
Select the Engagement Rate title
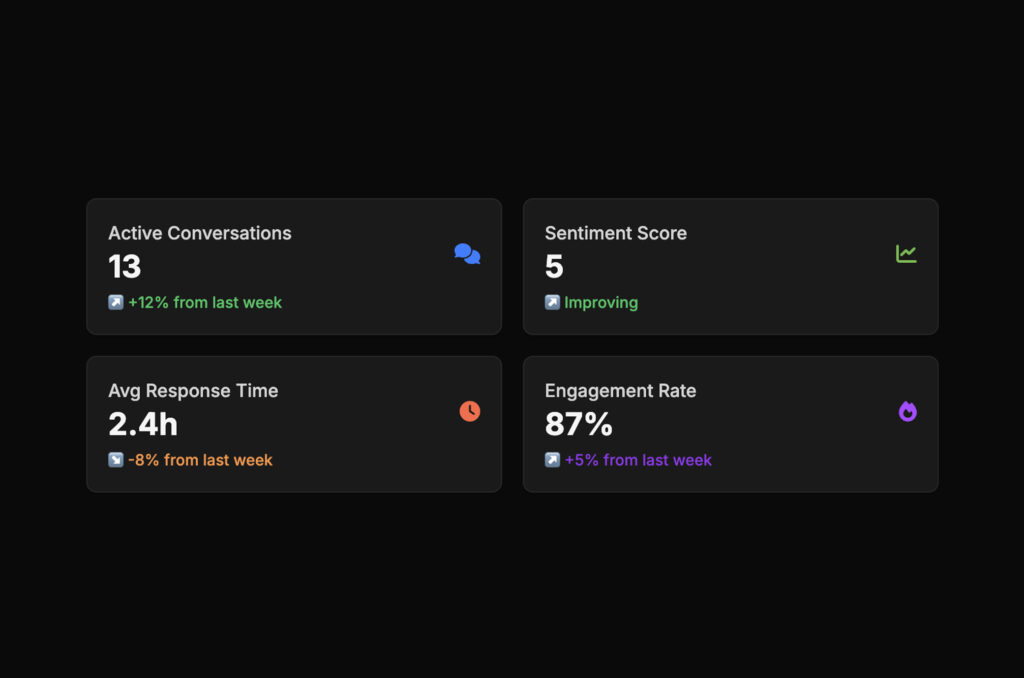click(620, 391)
